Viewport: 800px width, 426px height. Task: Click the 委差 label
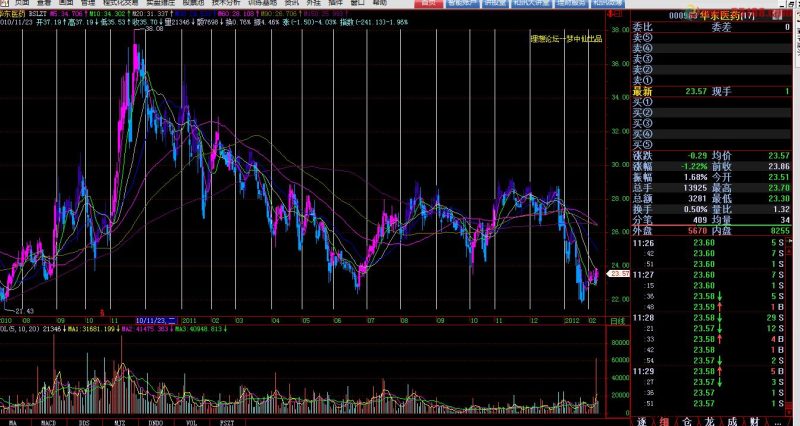tap(721, 27)
